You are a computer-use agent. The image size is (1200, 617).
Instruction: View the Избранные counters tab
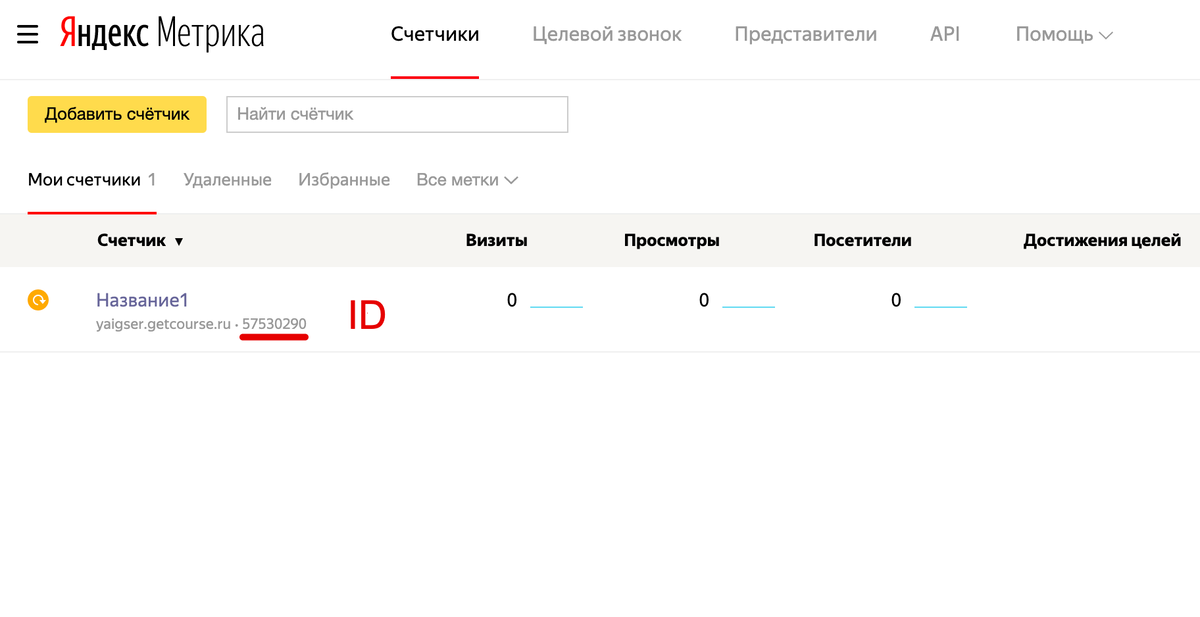pyautogui.click(x=344, y=180)
